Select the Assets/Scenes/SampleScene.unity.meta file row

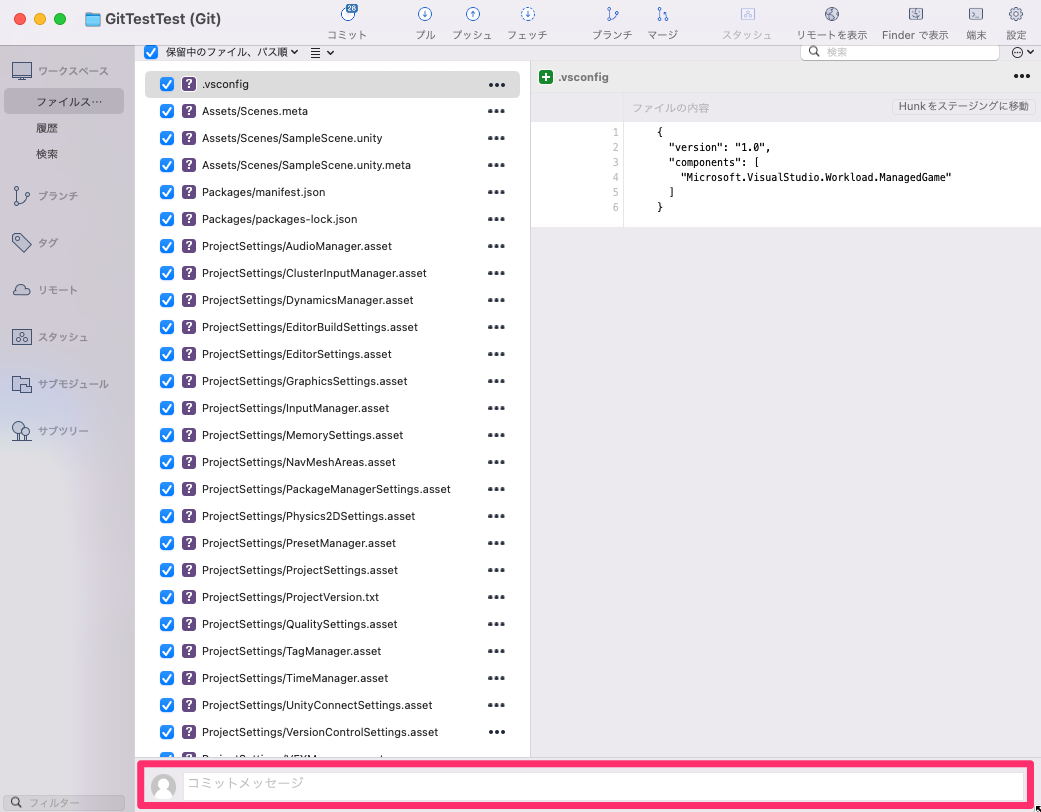(332, 165)
